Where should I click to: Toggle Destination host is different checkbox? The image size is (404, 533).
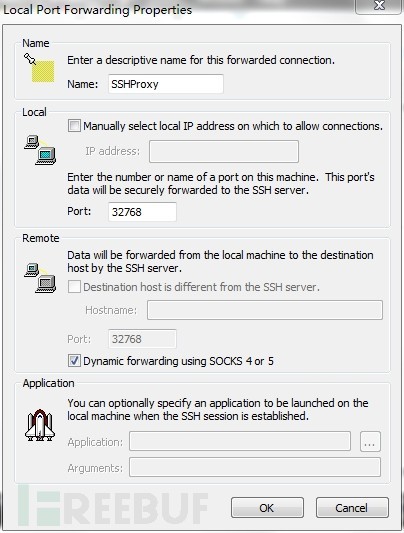coord(74,287)
